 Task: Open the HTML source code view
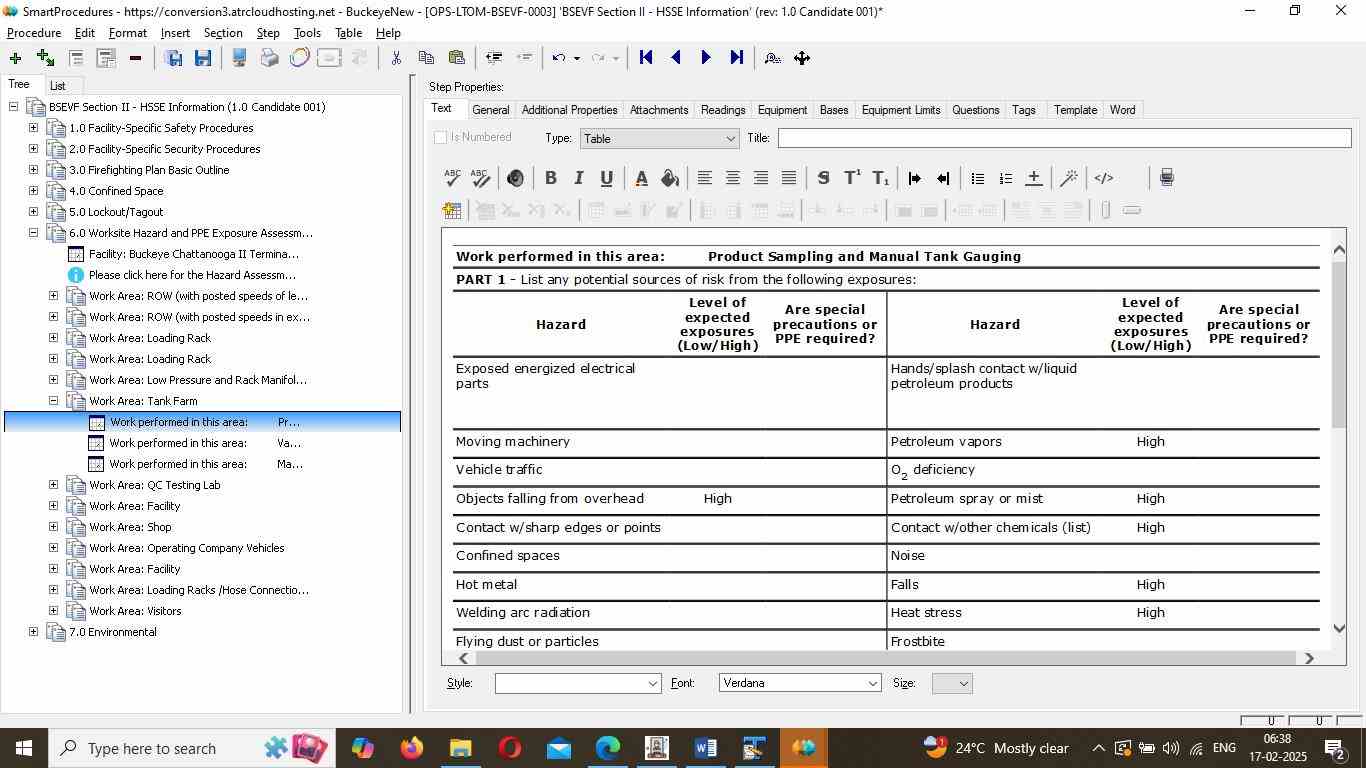coord(1104,178)
